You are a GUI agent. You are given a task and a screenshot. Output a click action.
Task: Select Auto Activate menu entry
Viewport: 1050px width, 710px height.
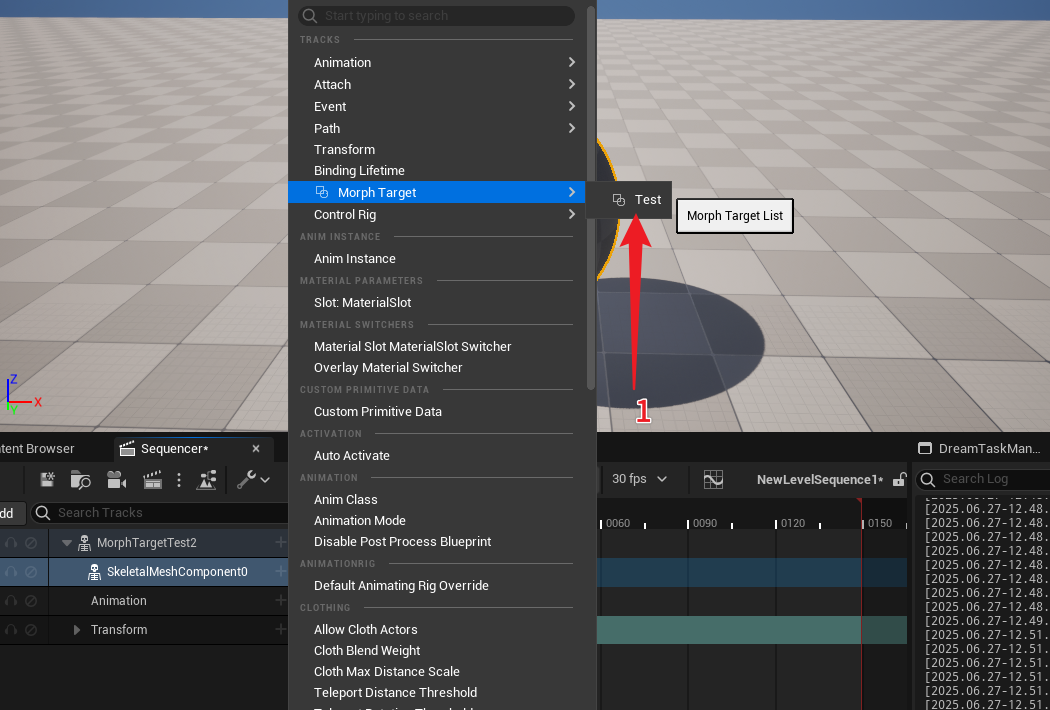tap(437, 455)
